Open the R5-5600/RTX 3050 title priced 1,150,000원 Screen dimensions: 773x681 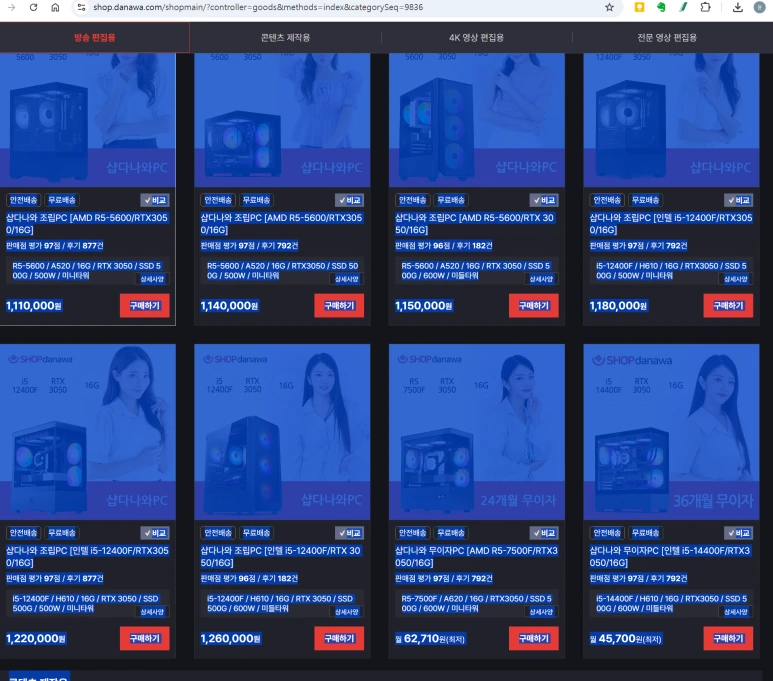(x=474, y=224)
